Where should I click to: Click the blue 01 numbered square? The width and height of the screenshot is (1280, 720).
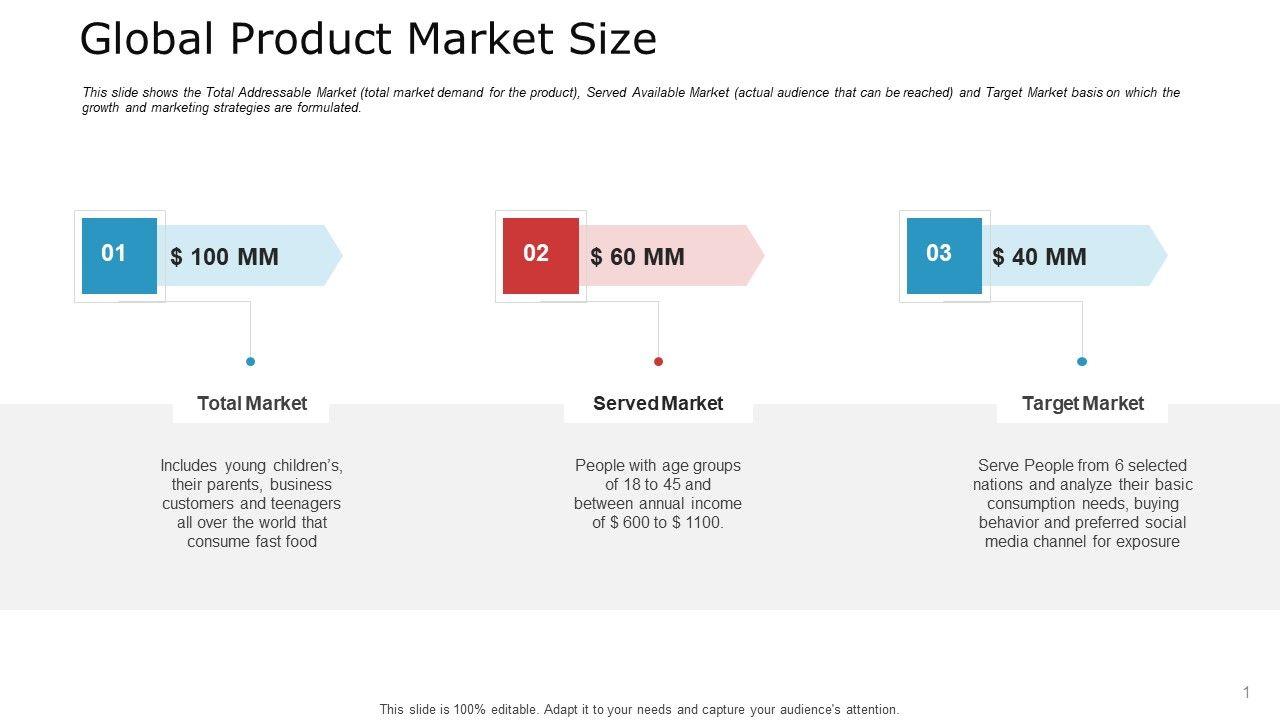point(119,255)
